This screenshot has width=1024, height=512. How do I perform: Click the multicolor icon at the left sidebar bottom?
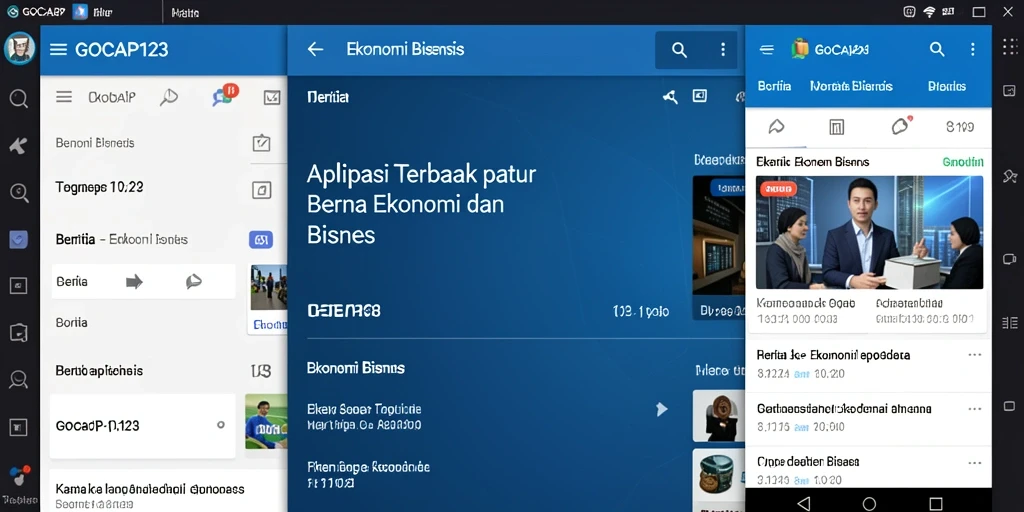click(18, 474)
